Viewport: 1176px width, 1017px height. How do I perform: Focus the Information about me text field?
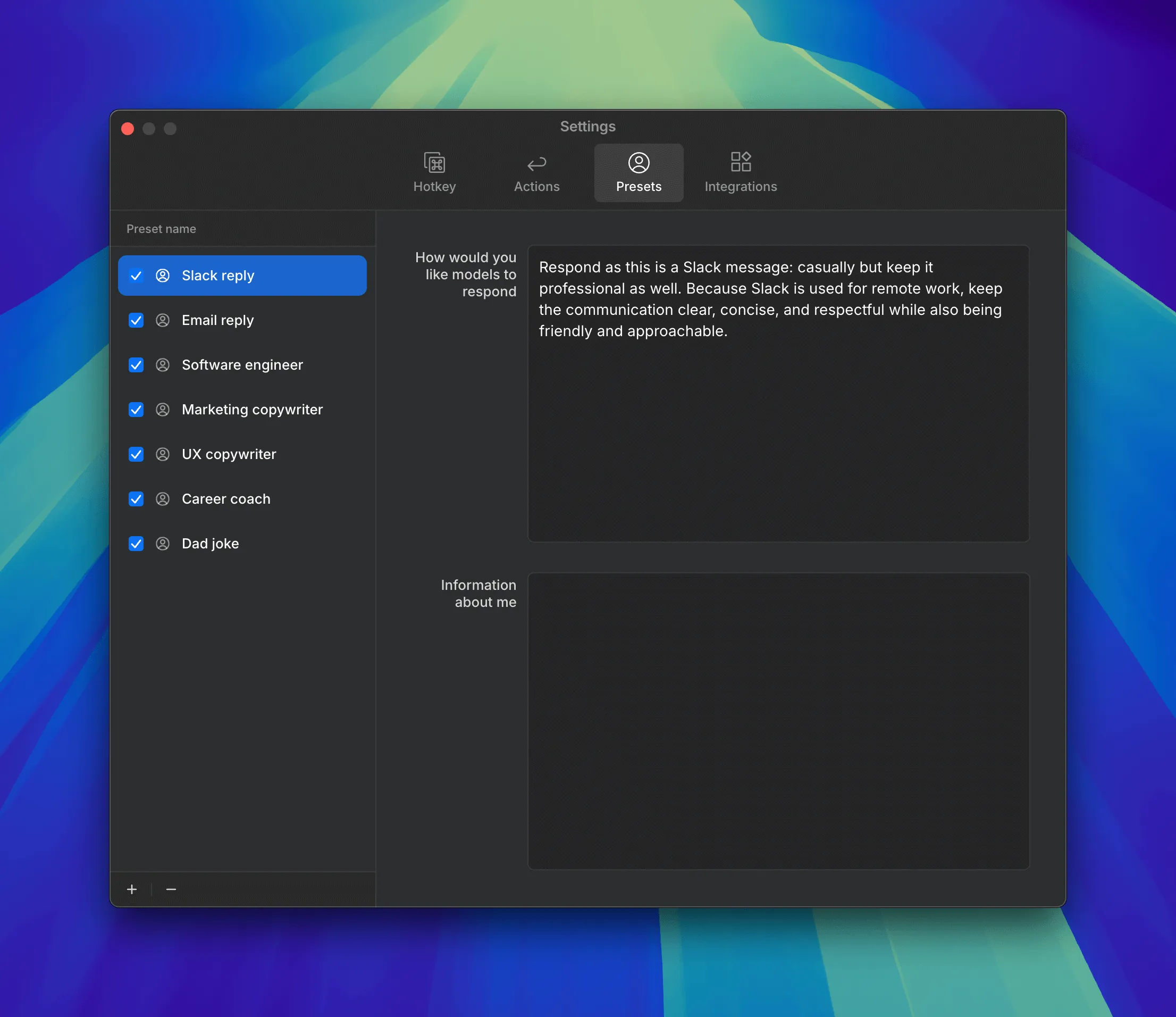point(778,721)
